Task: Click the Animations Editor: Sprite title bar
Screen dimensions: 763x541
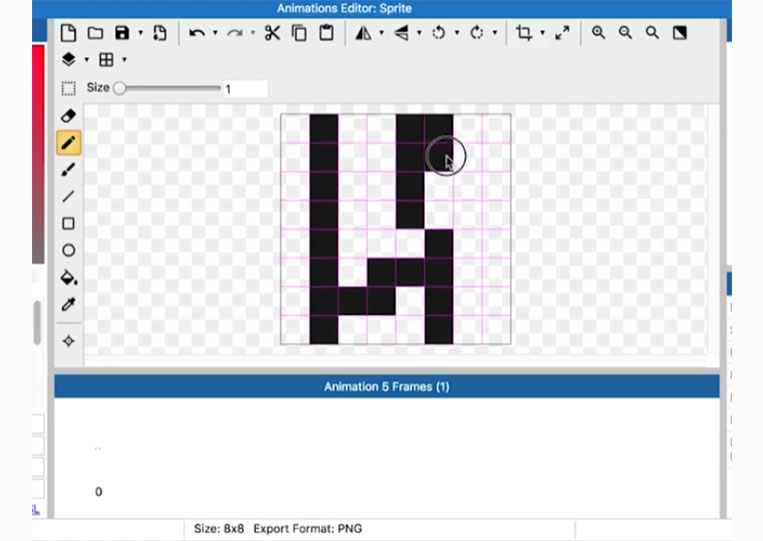Action: coord(382,8)
